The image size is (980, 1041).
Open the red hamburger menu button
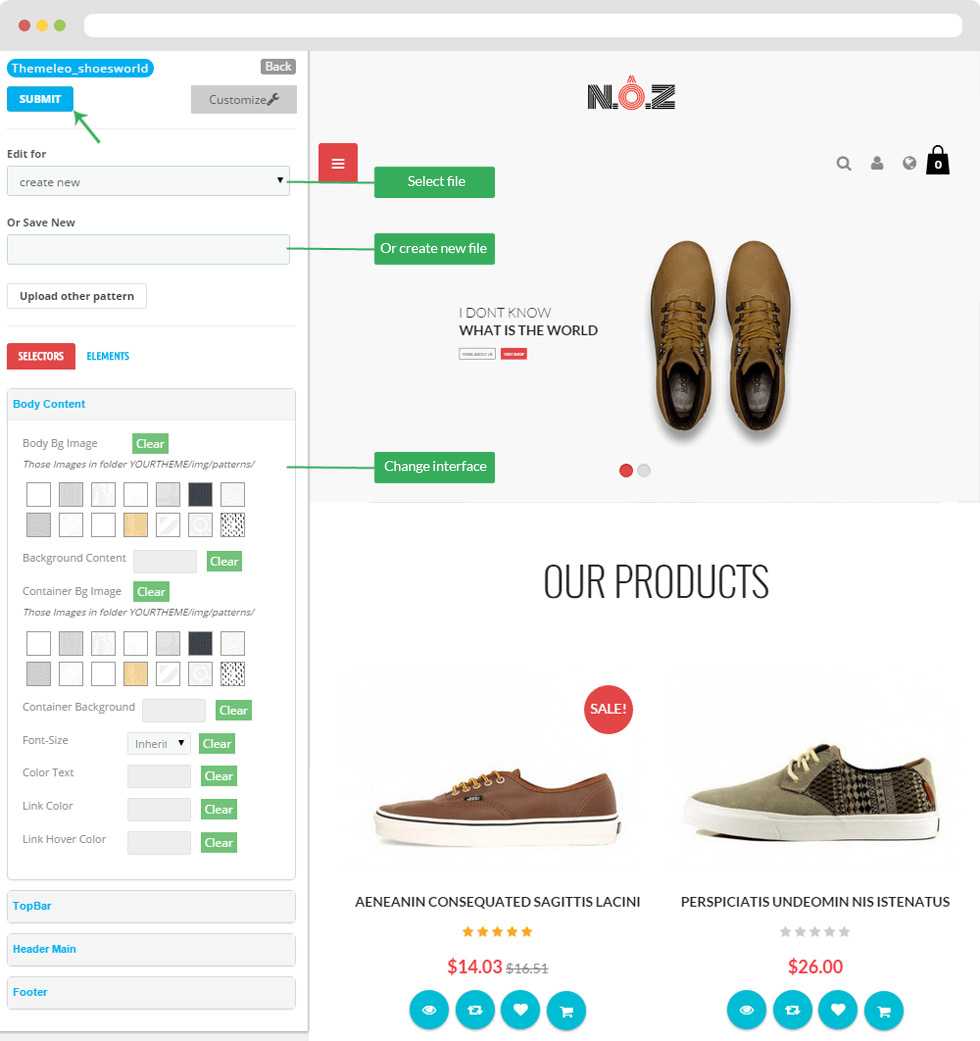point(338,163)
